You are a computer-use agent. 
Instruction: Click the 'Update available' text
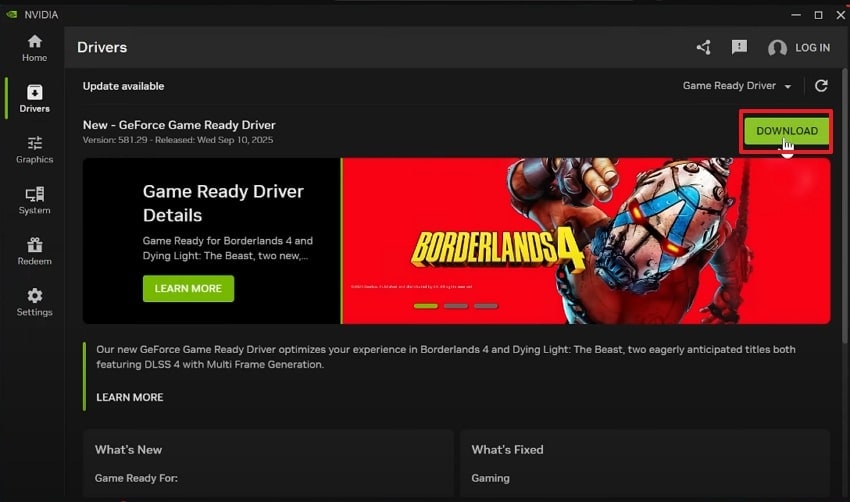click(124, 86)
